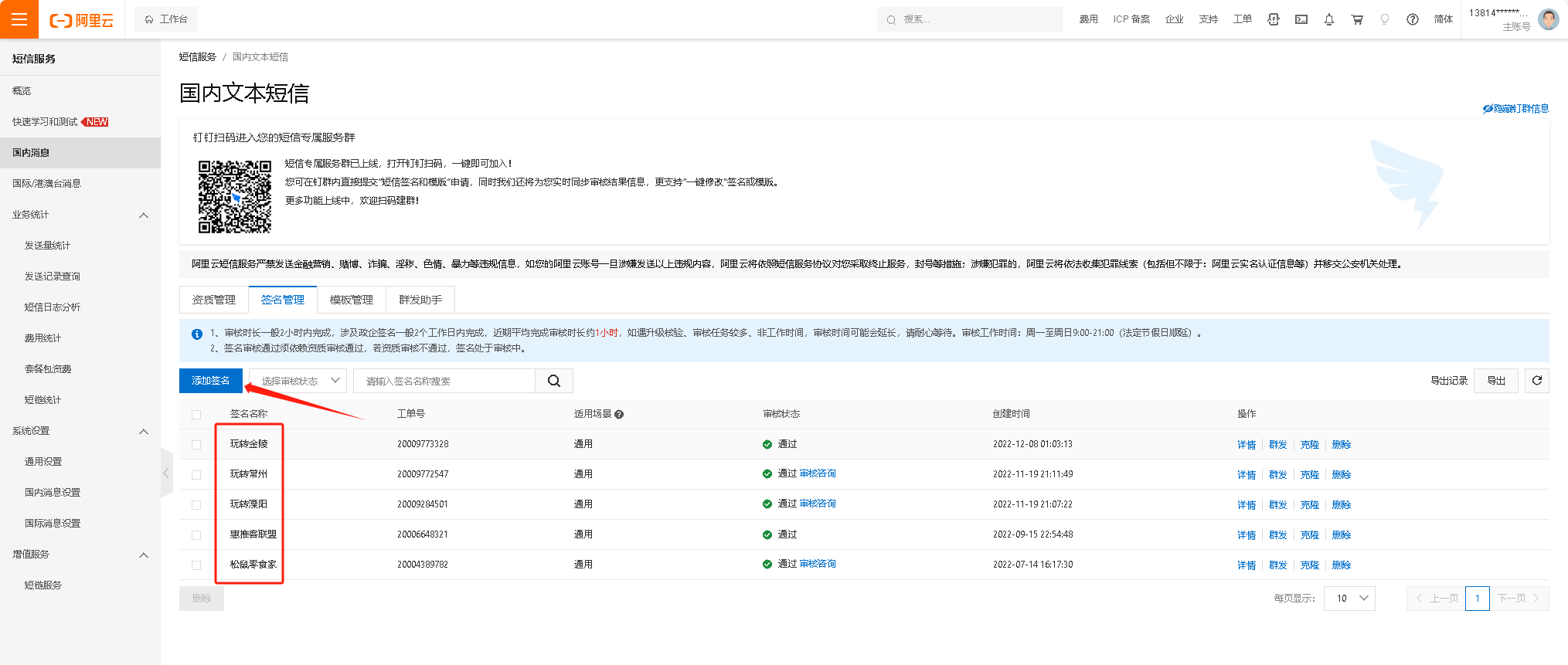Image resolution: width=1568 pixels, height=665 pixels.
Task: Click the 短信服务 breadcrumb link
Action: coord(198,57)
